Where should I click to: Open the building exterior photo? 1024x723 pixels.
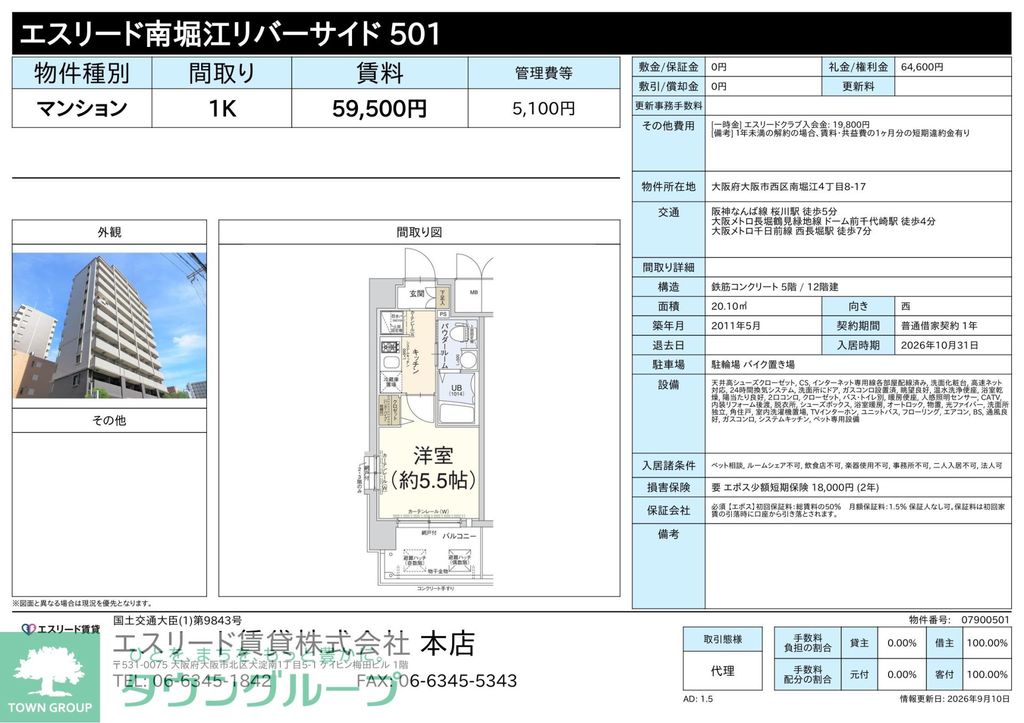(109, 325)
